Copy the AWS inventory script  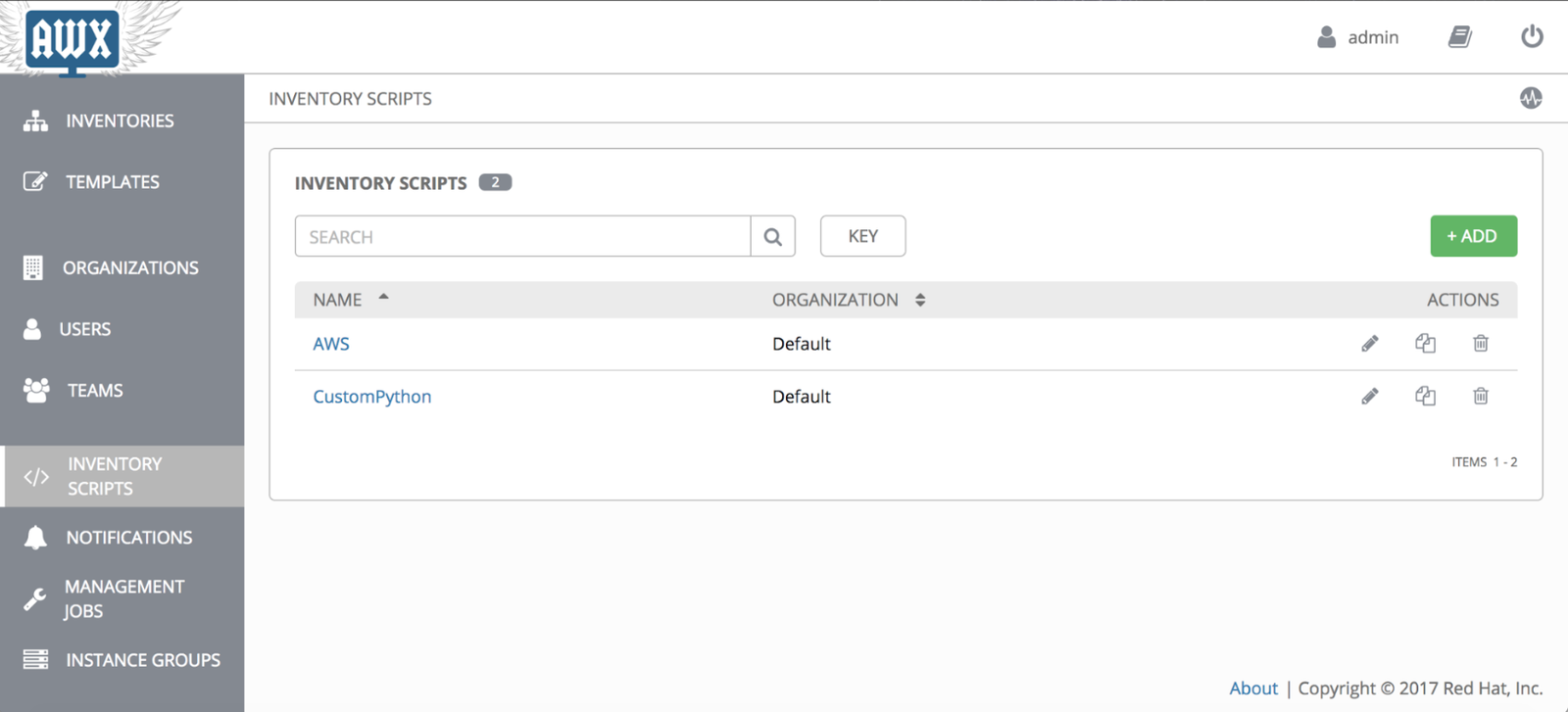(1425, 344)
